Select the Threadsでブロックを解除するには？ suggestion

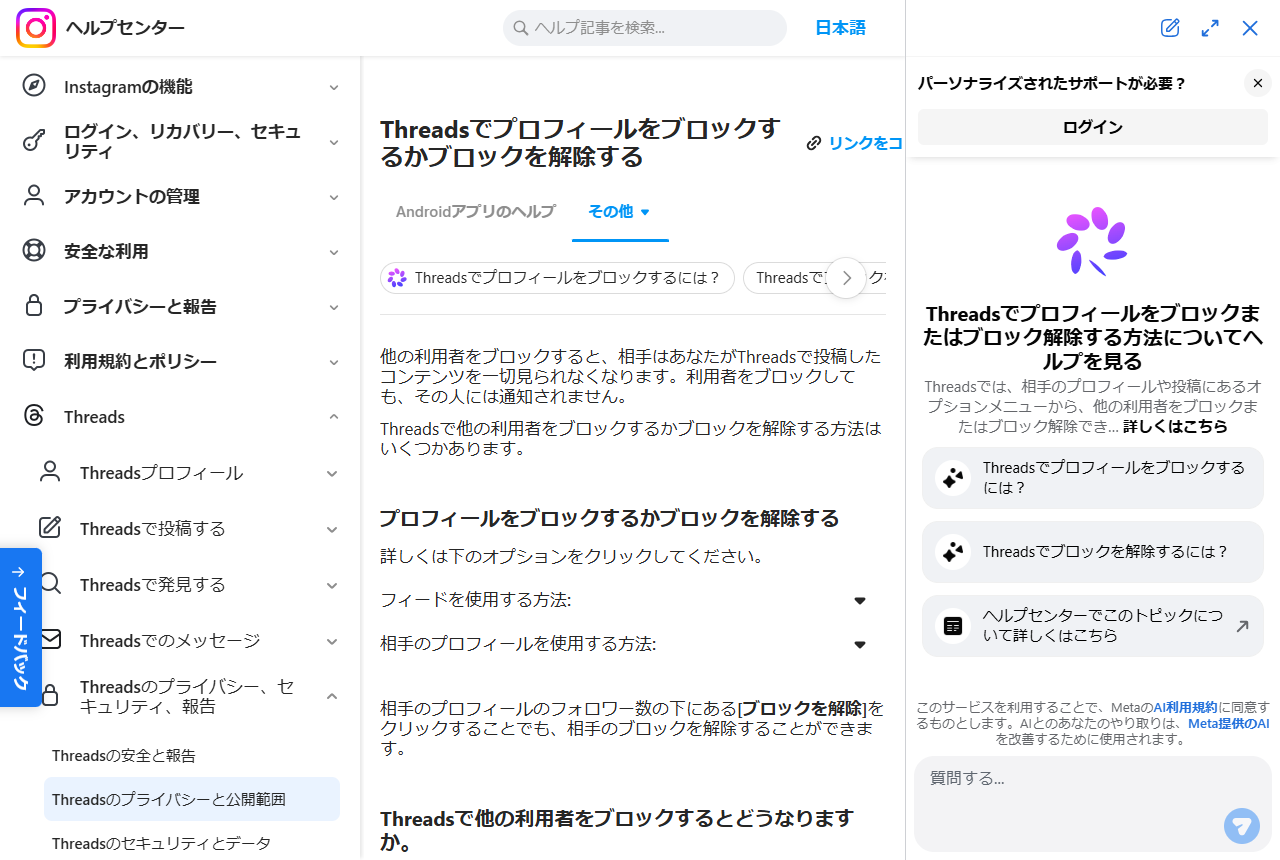(1093, 552)
